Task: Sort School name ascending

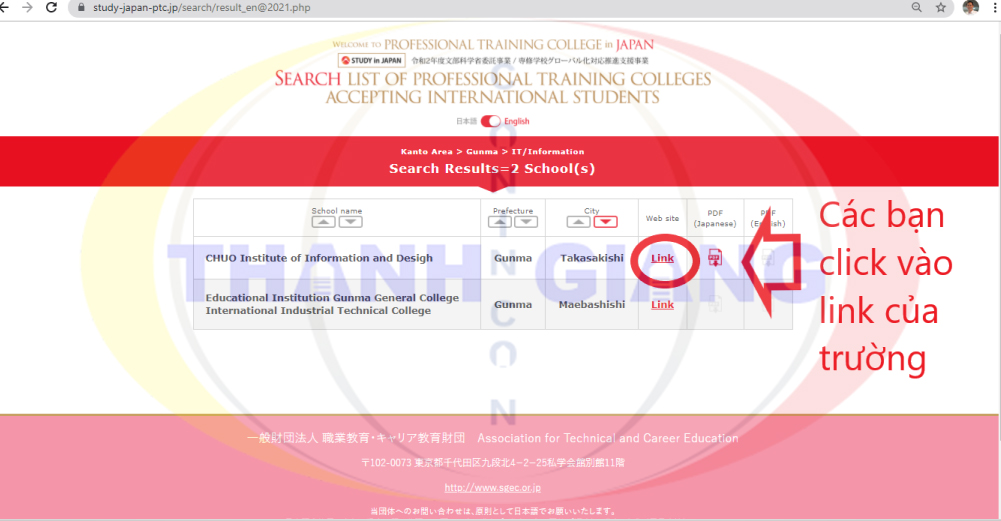Action: (324, 222)
